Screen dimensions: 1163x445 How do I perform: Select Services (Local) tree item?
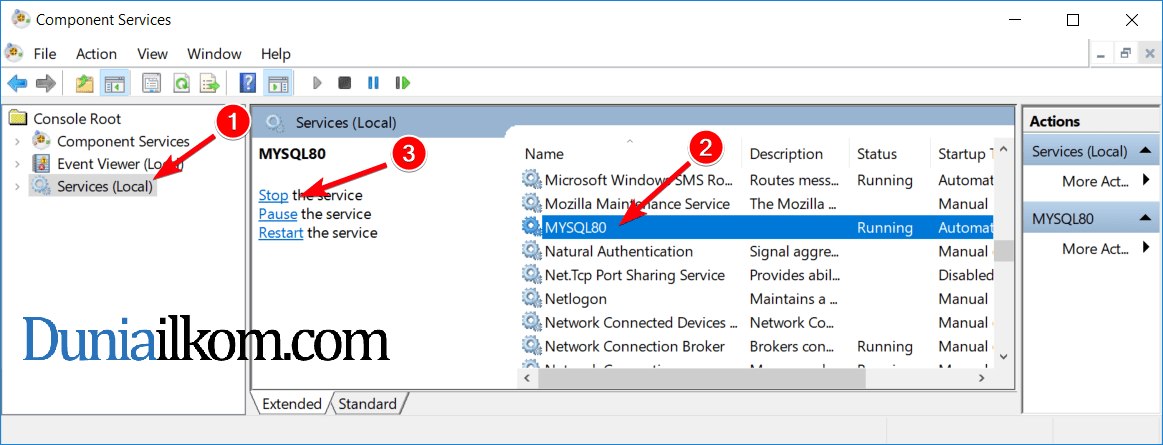(105, 187)
